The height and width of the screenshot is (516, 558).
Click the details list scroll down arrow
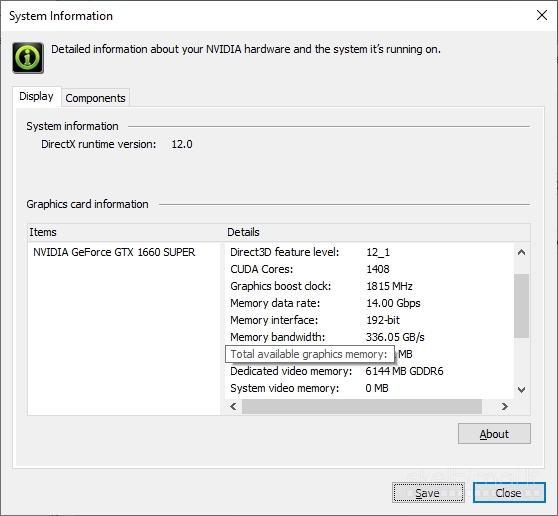(522, 390)
